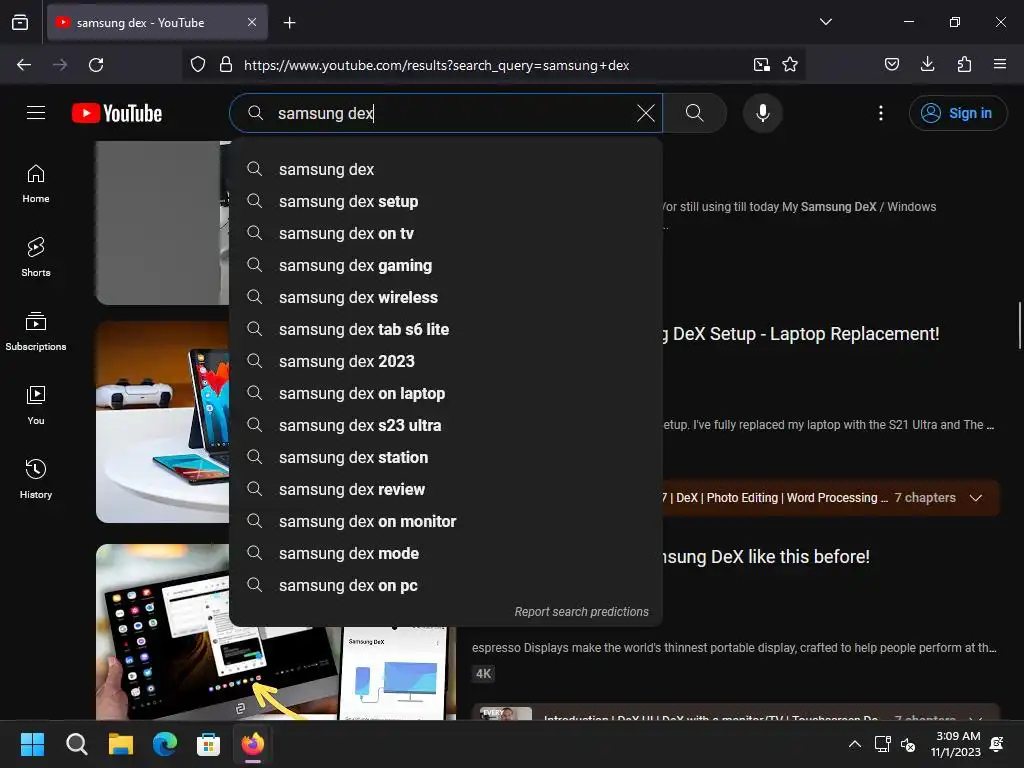Open the DeX Setup - Laptop Replacement video title
This screenshot has width=1024, height=768.
(801, 334)
